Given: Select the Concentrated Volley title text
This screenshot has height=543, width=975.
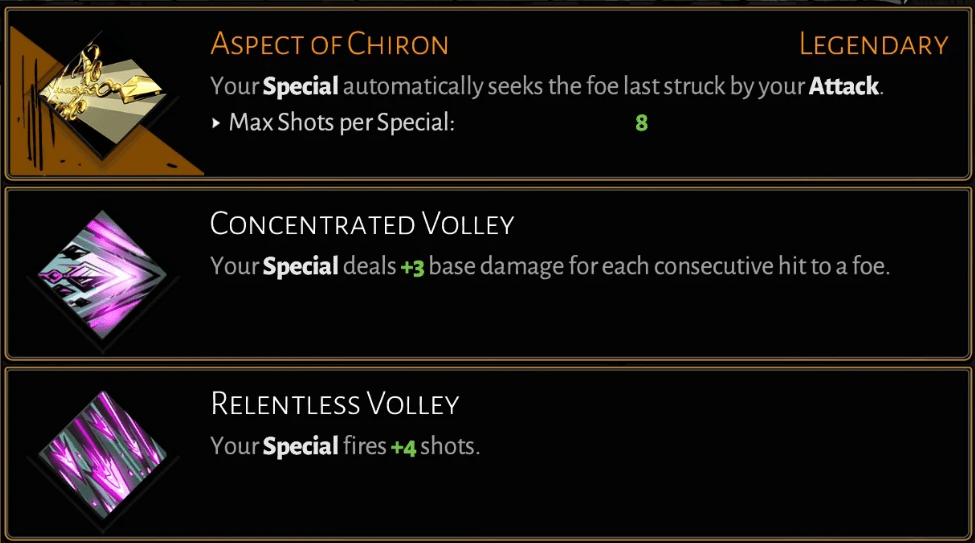Looking at the screenshot, I should tap(361, 224).
